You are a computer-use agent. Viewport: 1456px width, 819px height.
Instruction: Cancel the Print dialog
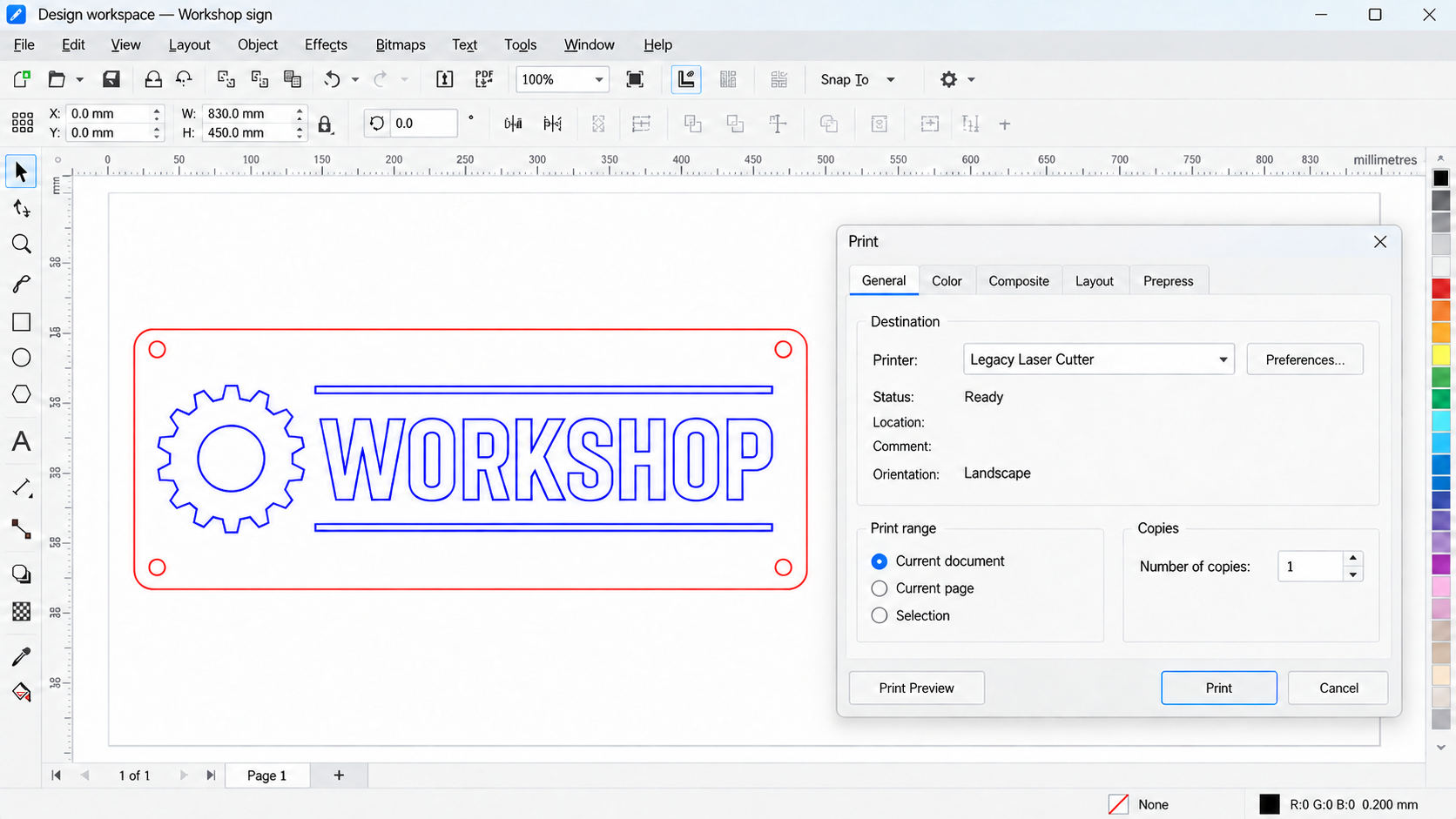point(1338,688)
